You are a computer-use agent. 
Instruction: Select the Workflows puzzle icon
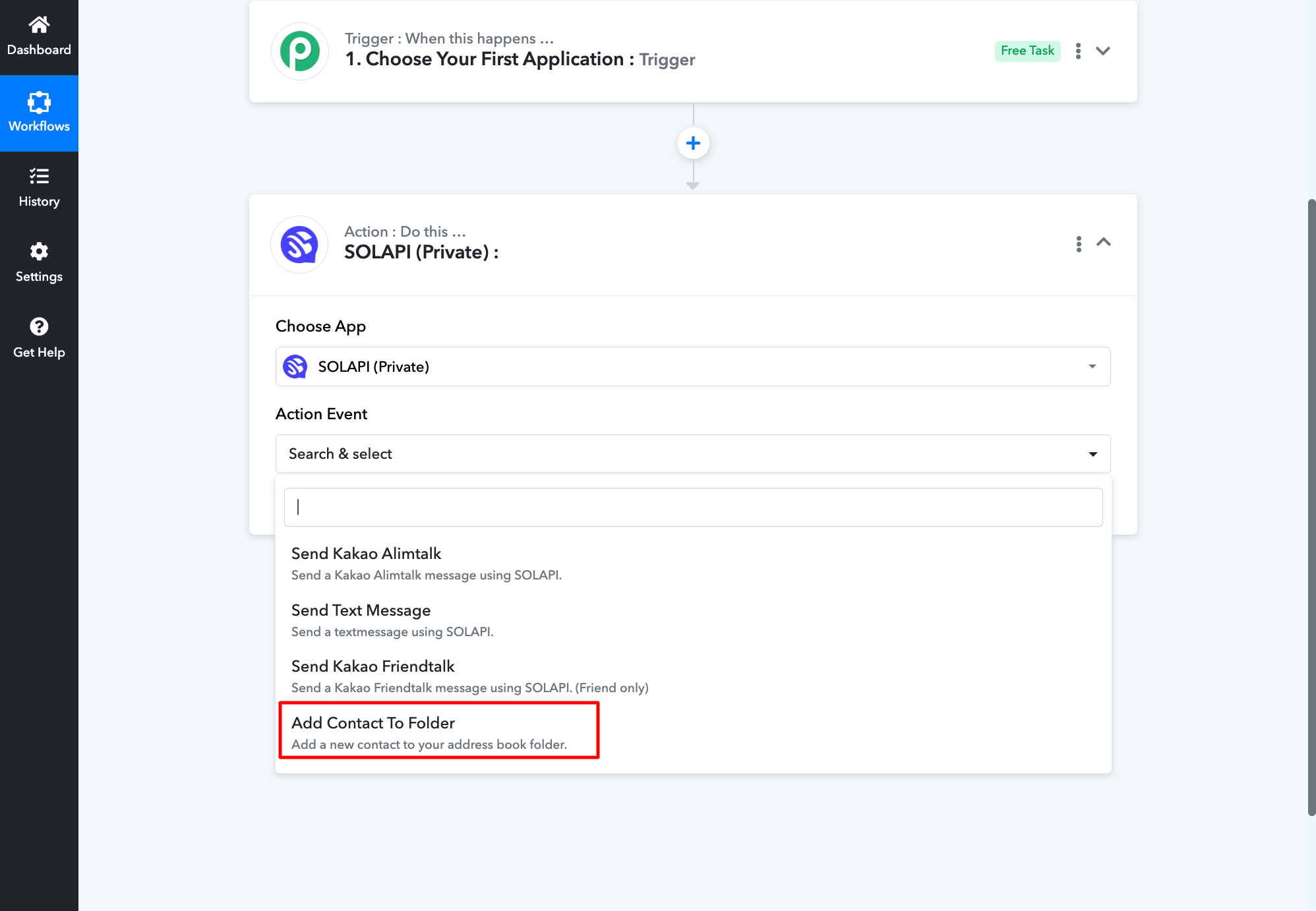[39, 102]
